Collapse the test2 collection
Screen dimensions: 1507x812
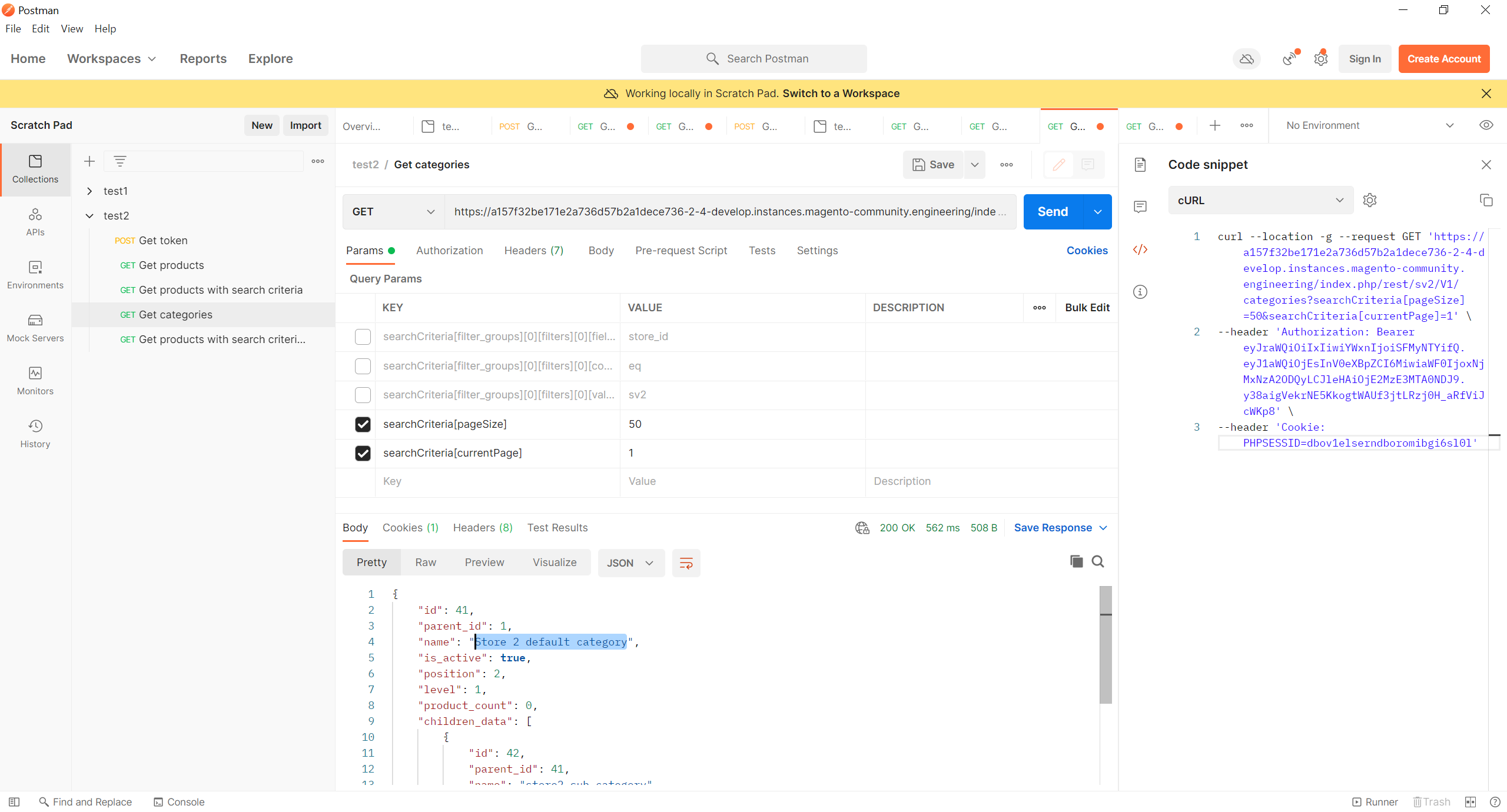89,216
